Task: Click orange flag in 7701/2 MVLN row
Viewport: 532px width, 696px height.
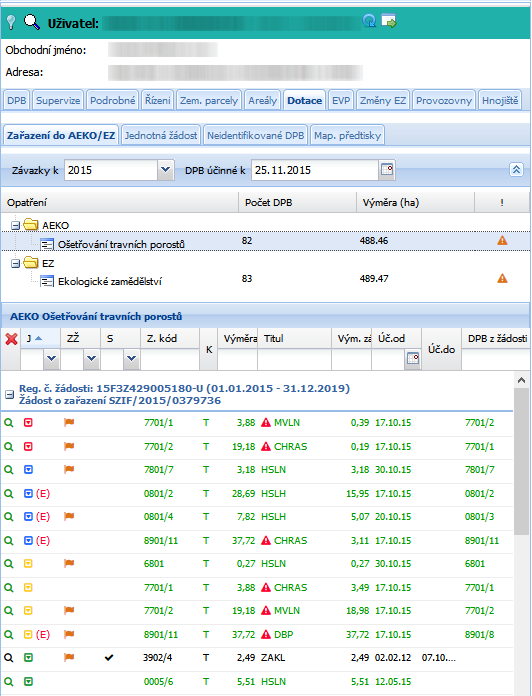Action: tap(69, 610)
